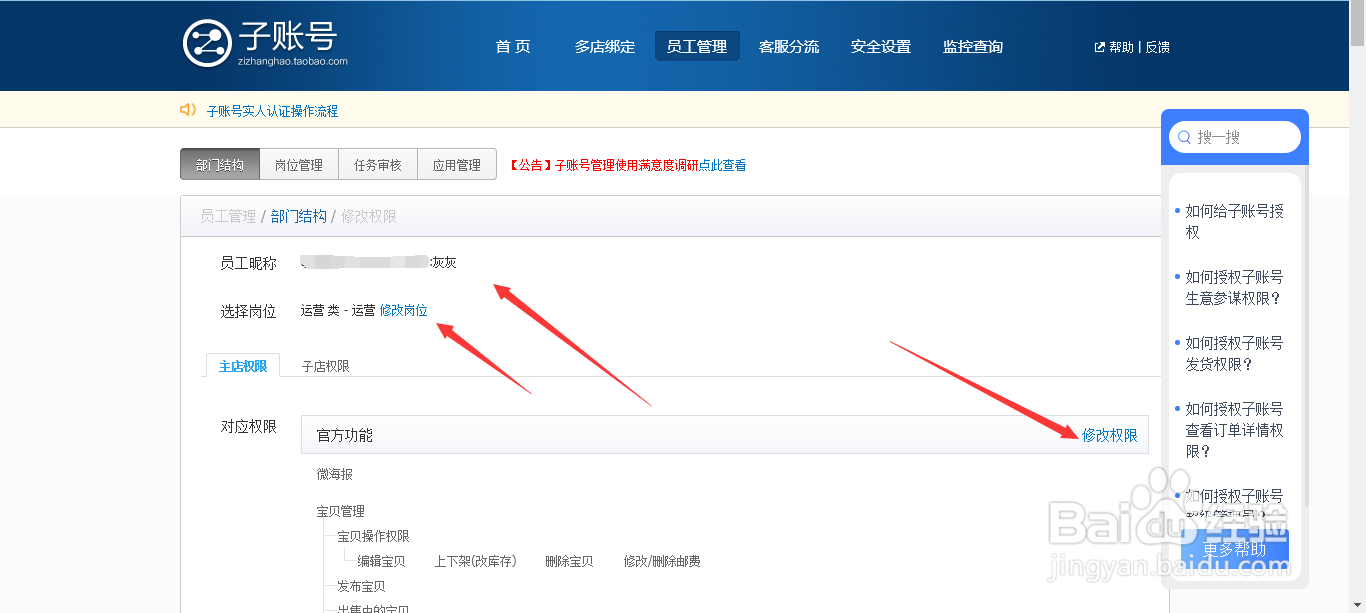Click the 修改岗位 link
This screenshot has height=613, width=1366.
pos(404,311)
